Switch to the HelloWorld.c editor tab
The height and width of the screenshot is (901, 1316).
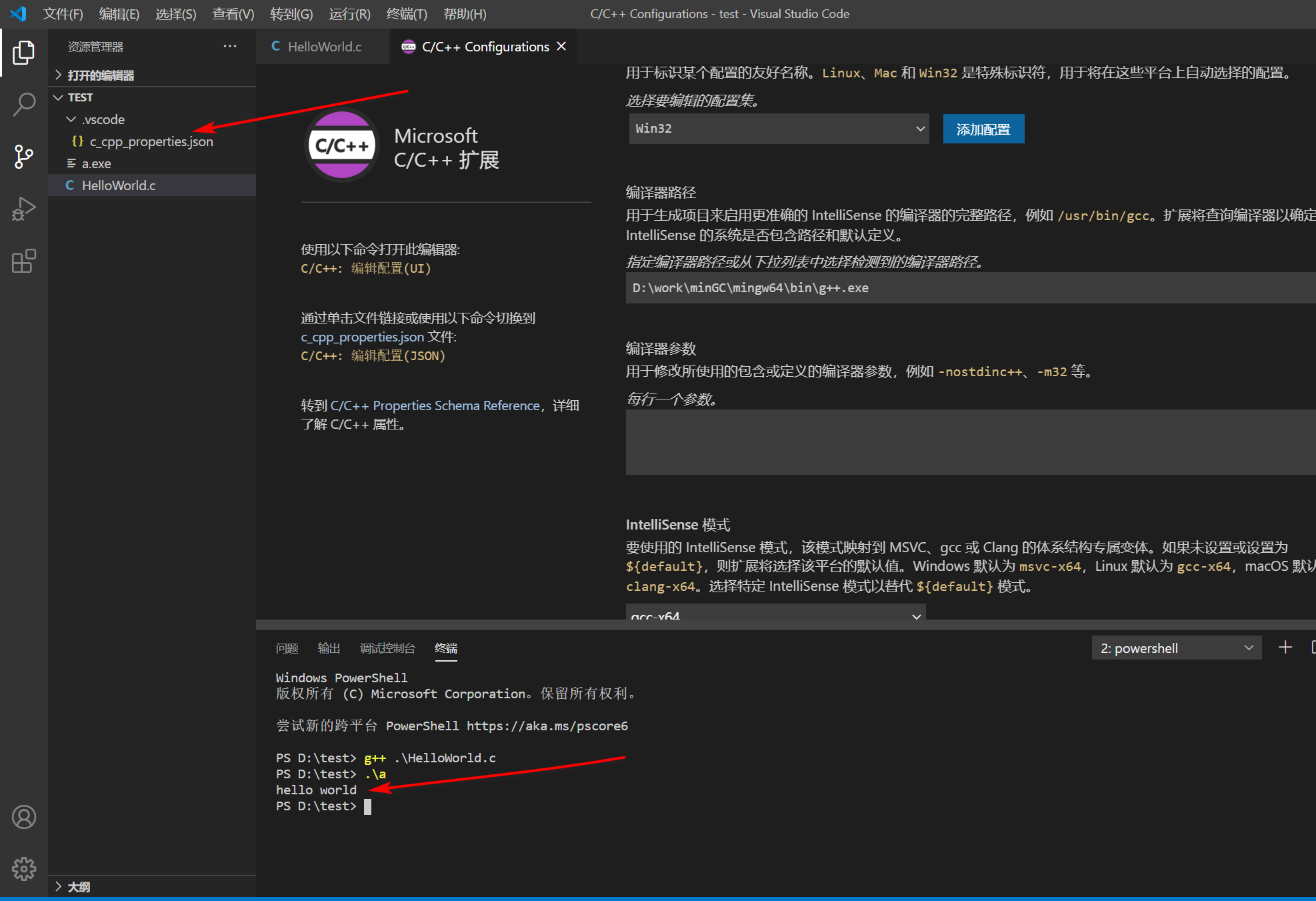tap(324, 47)
